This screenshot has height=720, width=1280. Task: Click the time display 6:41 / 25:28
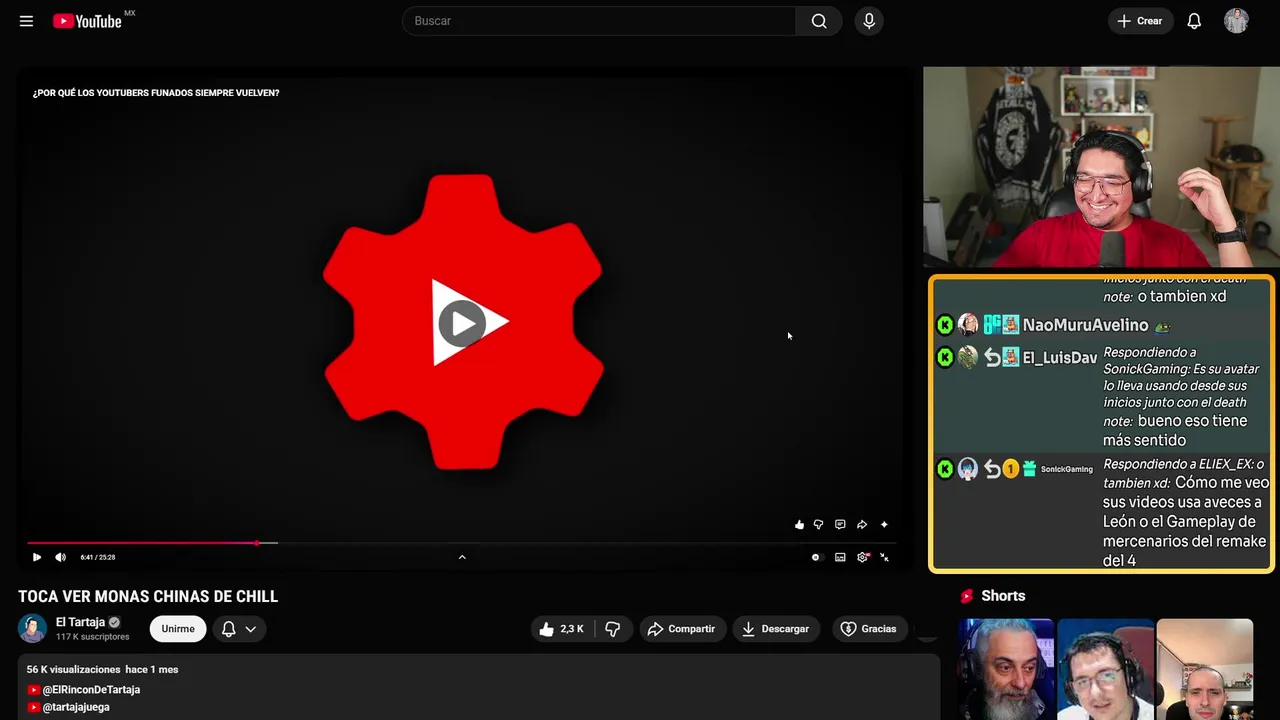[x=98, y=557]
